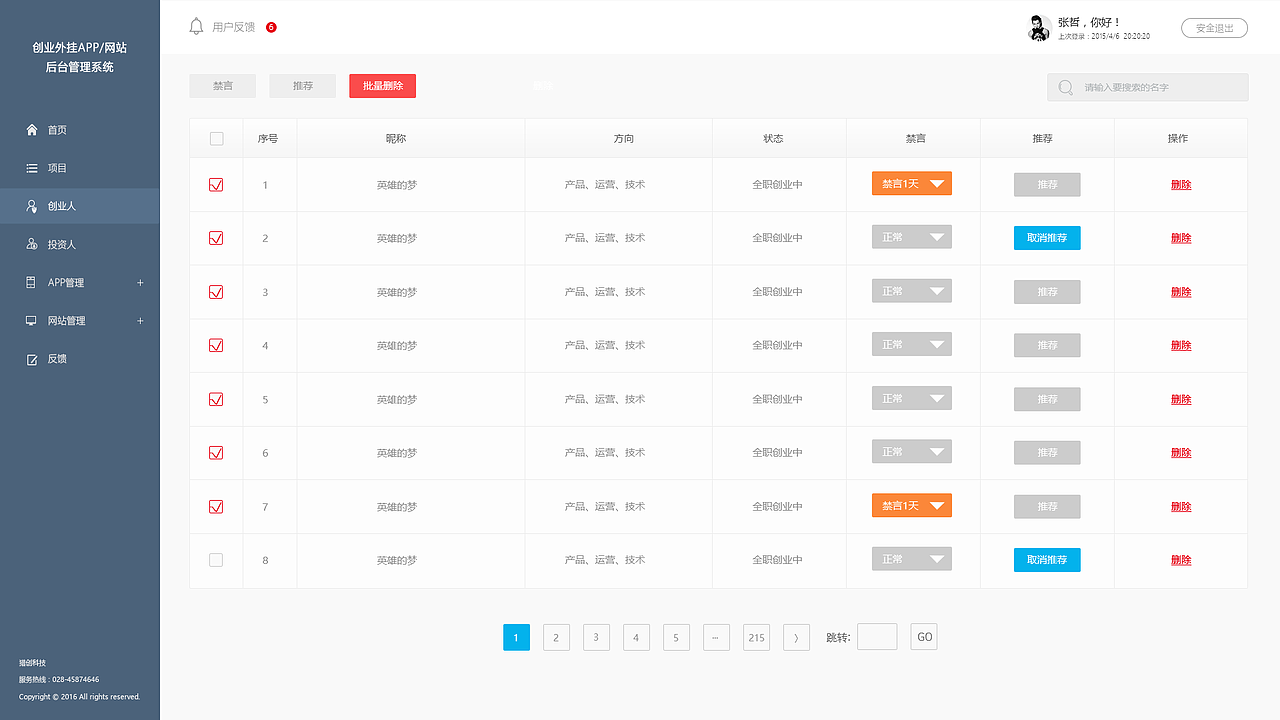Uncheck the checkbox for row 5
The height and width of the screenshot is (720, 1280).
coord(216,399)
